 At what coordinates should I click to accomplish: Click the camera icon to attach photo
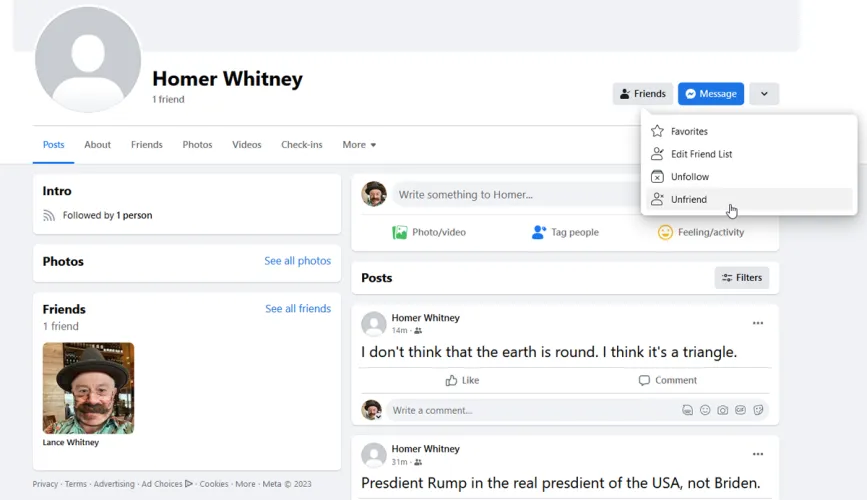point(723,410)
